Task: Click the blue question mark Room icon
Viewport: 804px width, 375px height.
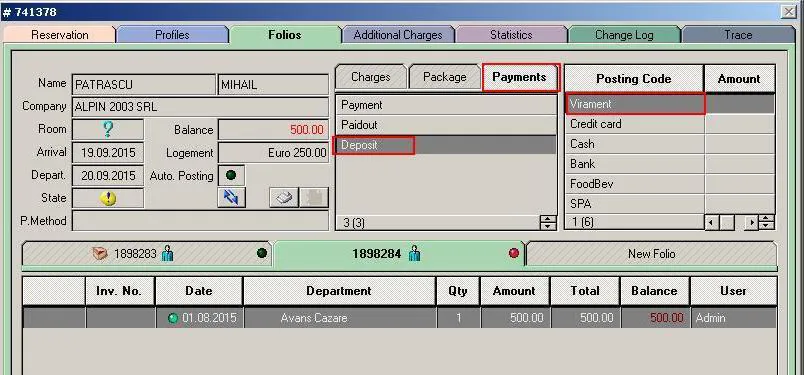Action: coord(108,129)
